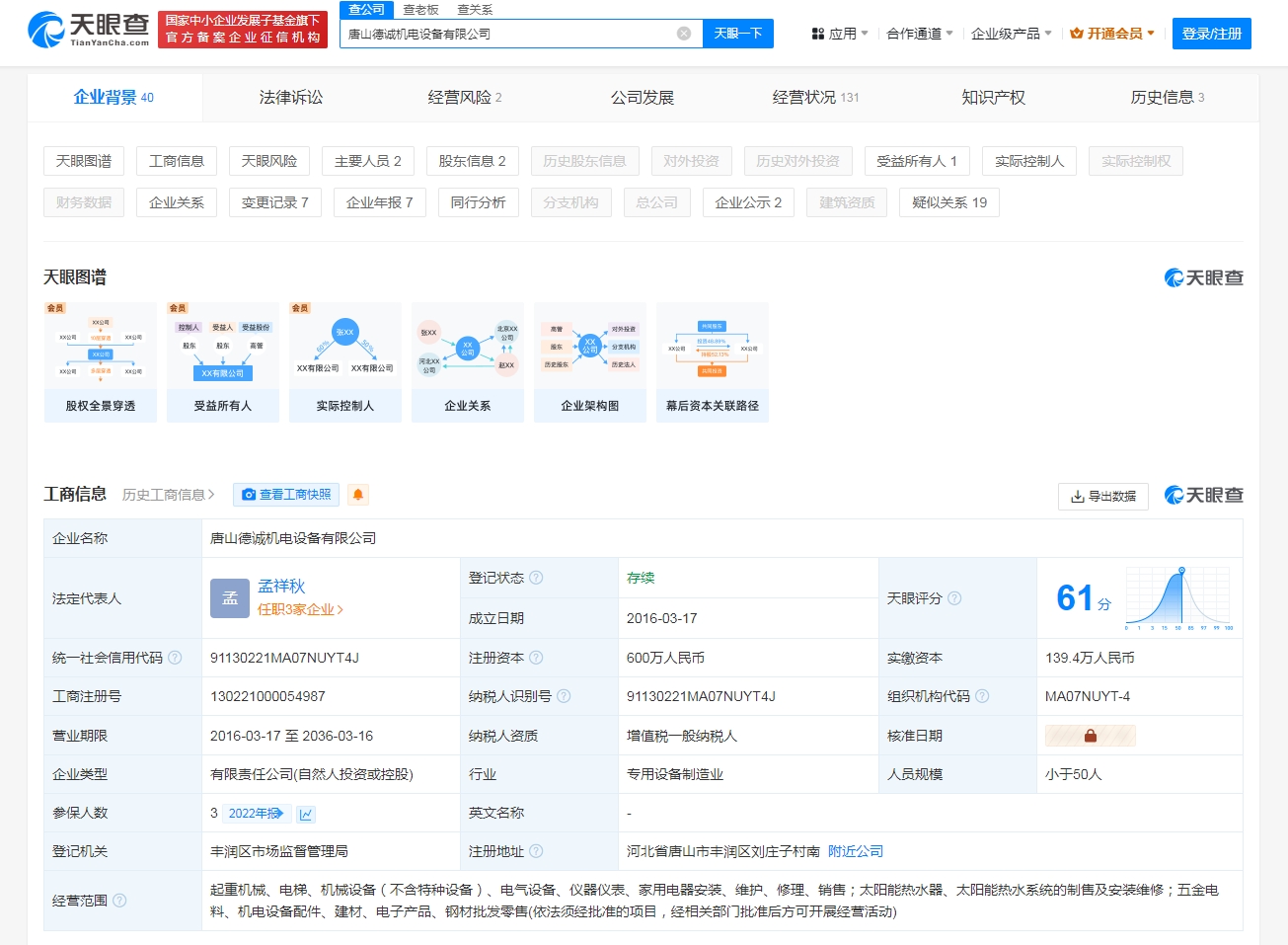Open the 知识产权 tab

pyautogui.click(x=994, y=98)
